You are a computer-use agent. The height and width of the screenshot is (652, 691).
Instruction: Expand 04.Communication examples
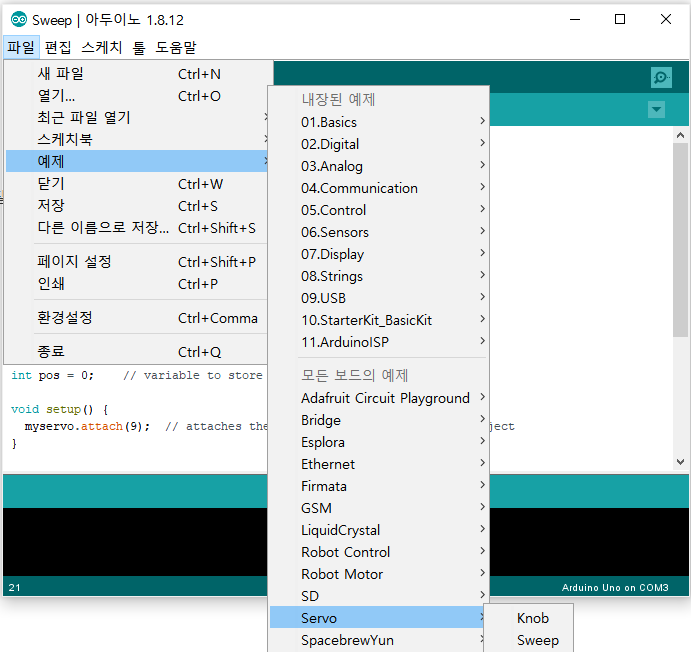point(379,188)
